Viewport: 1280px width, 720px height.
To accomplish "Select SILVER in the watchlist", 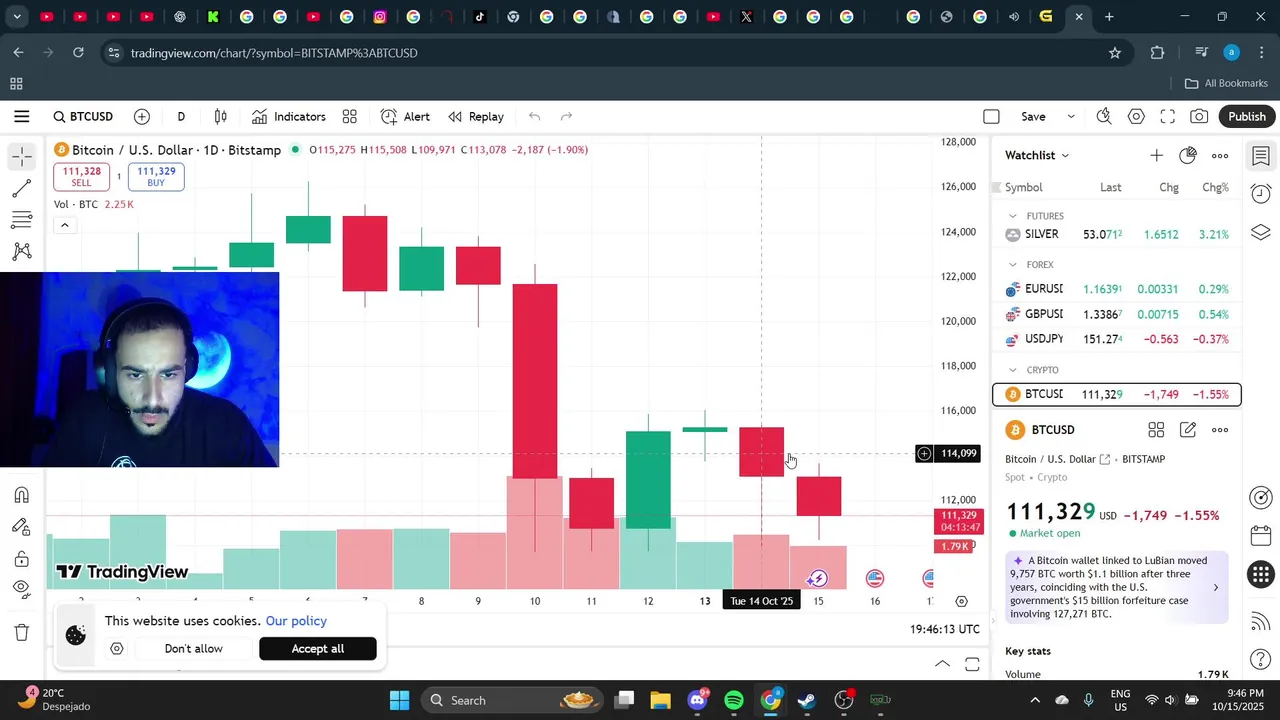I will click(x=1117, y=234).
